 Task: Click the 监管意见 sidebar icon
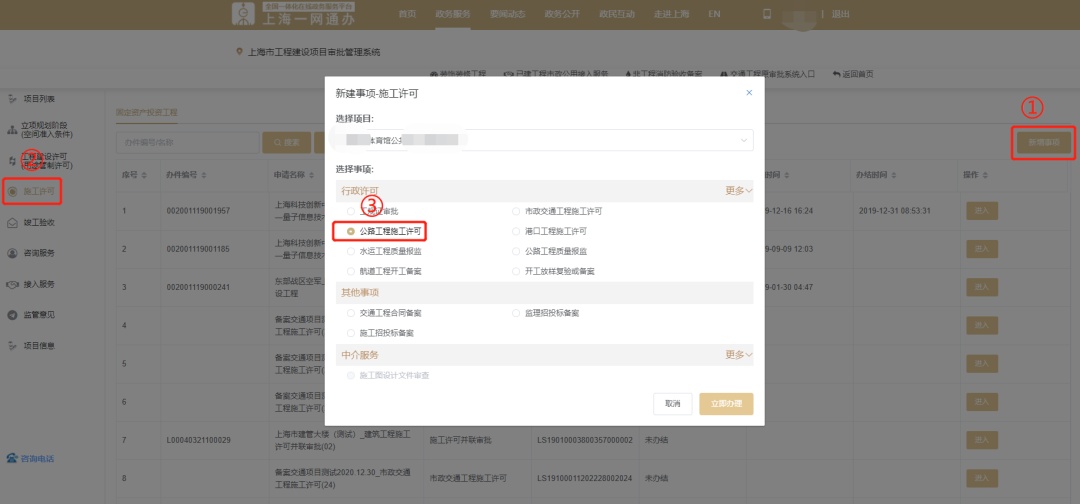[x=13, y=314]
